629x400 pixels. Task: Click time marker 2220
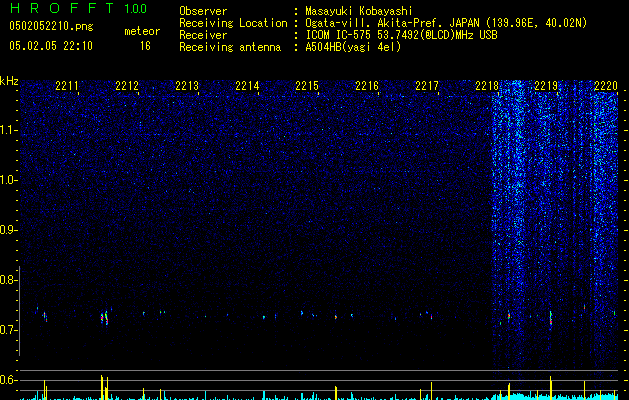(x=606, y=85)
